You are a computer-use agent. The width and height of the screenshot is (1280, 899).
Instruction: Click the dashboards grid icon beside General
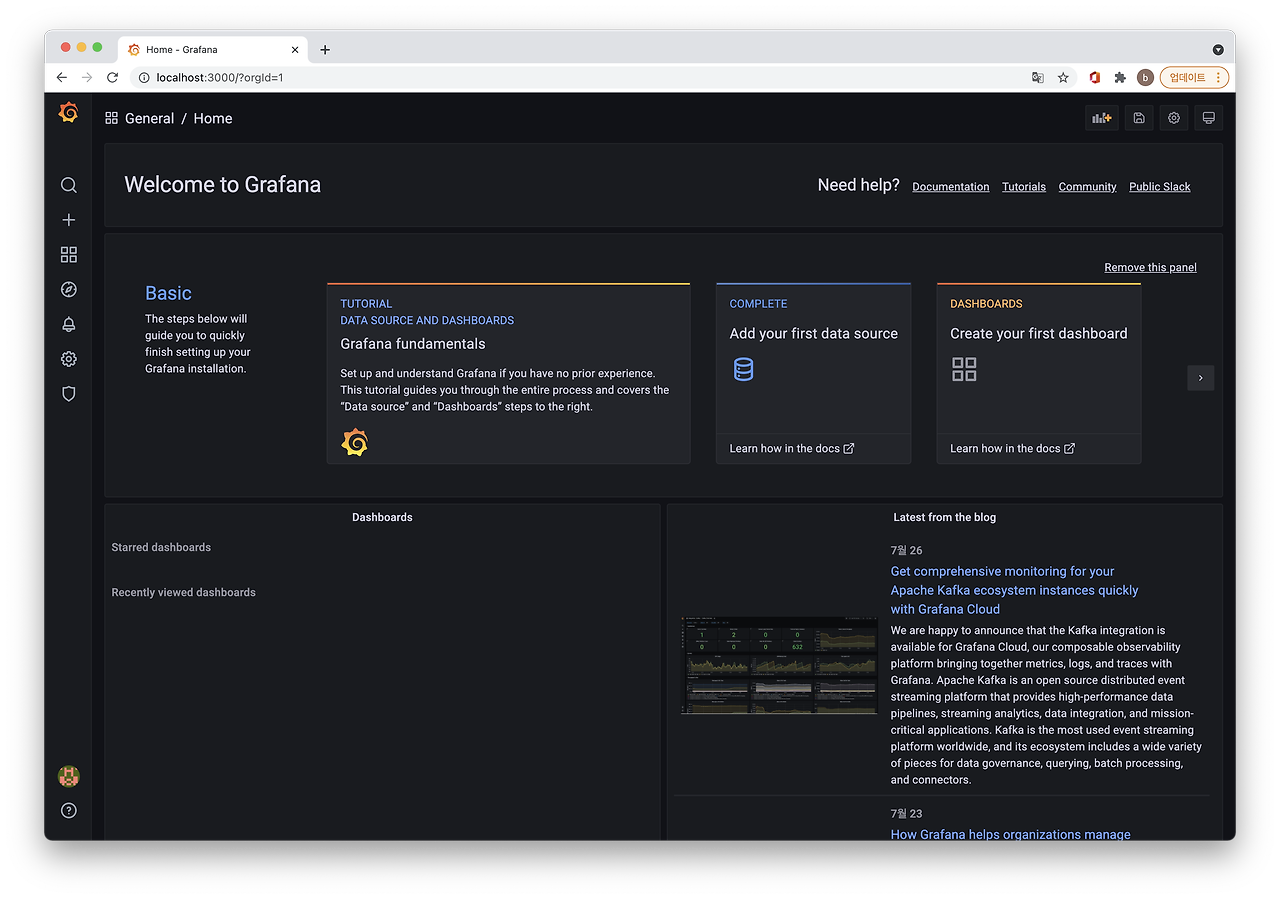click(111, 118)
